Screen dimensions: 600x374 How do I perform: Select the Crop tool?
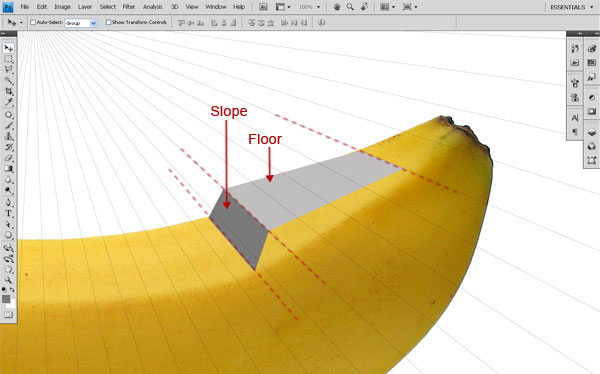pyautogui.click(x=8, y=91)
